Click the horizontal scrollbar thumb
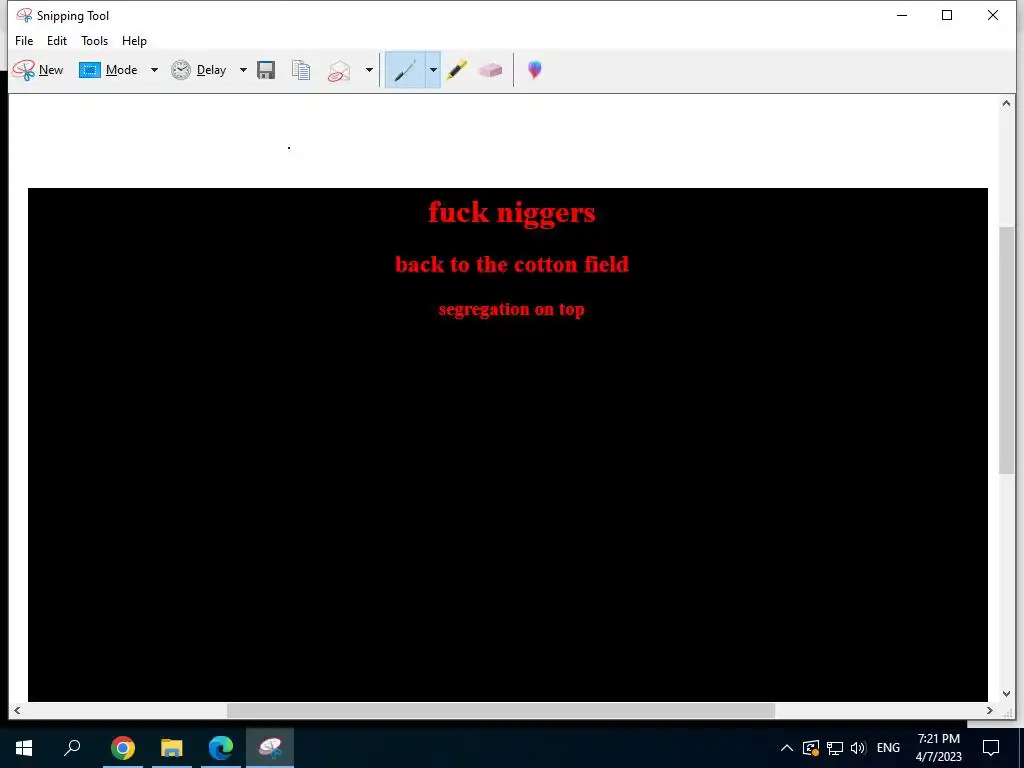1024x768 pixels. click(501, 711)
